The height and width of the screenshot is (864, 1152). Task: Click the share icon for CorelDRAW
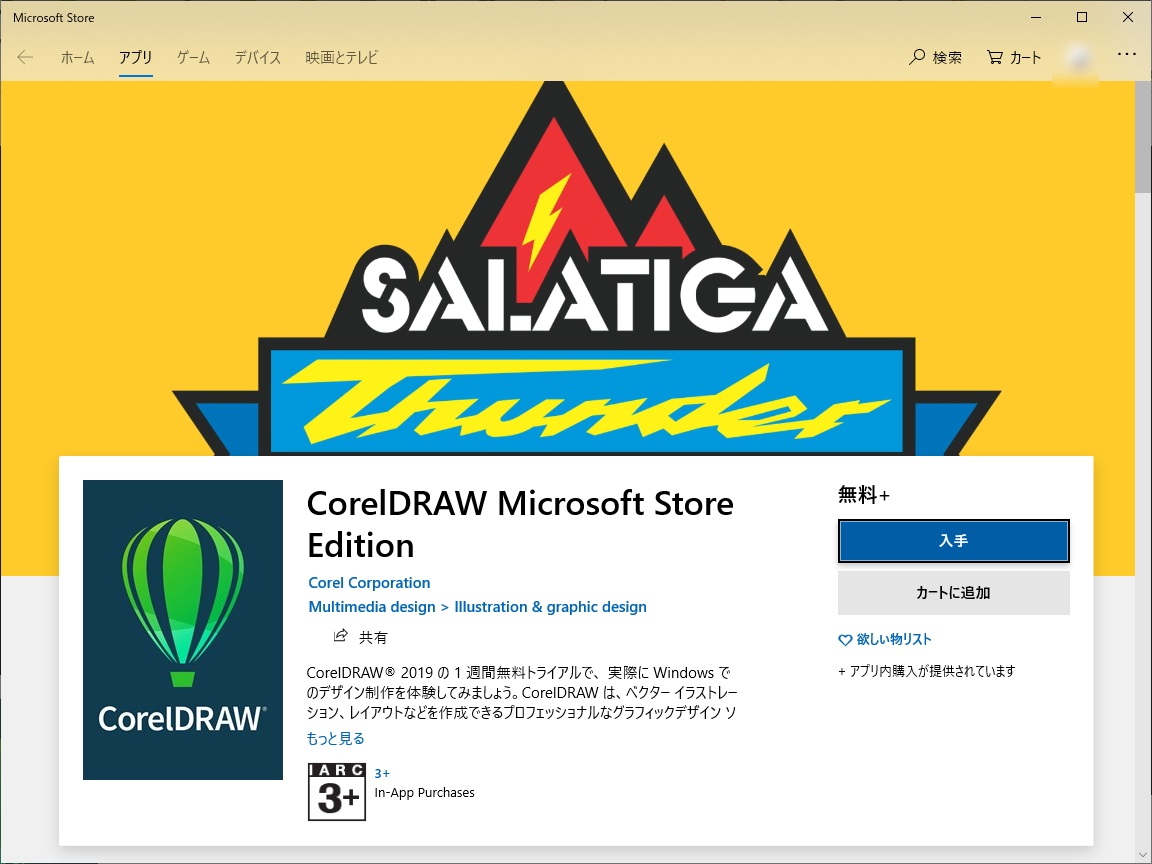(x=340, y=636)
